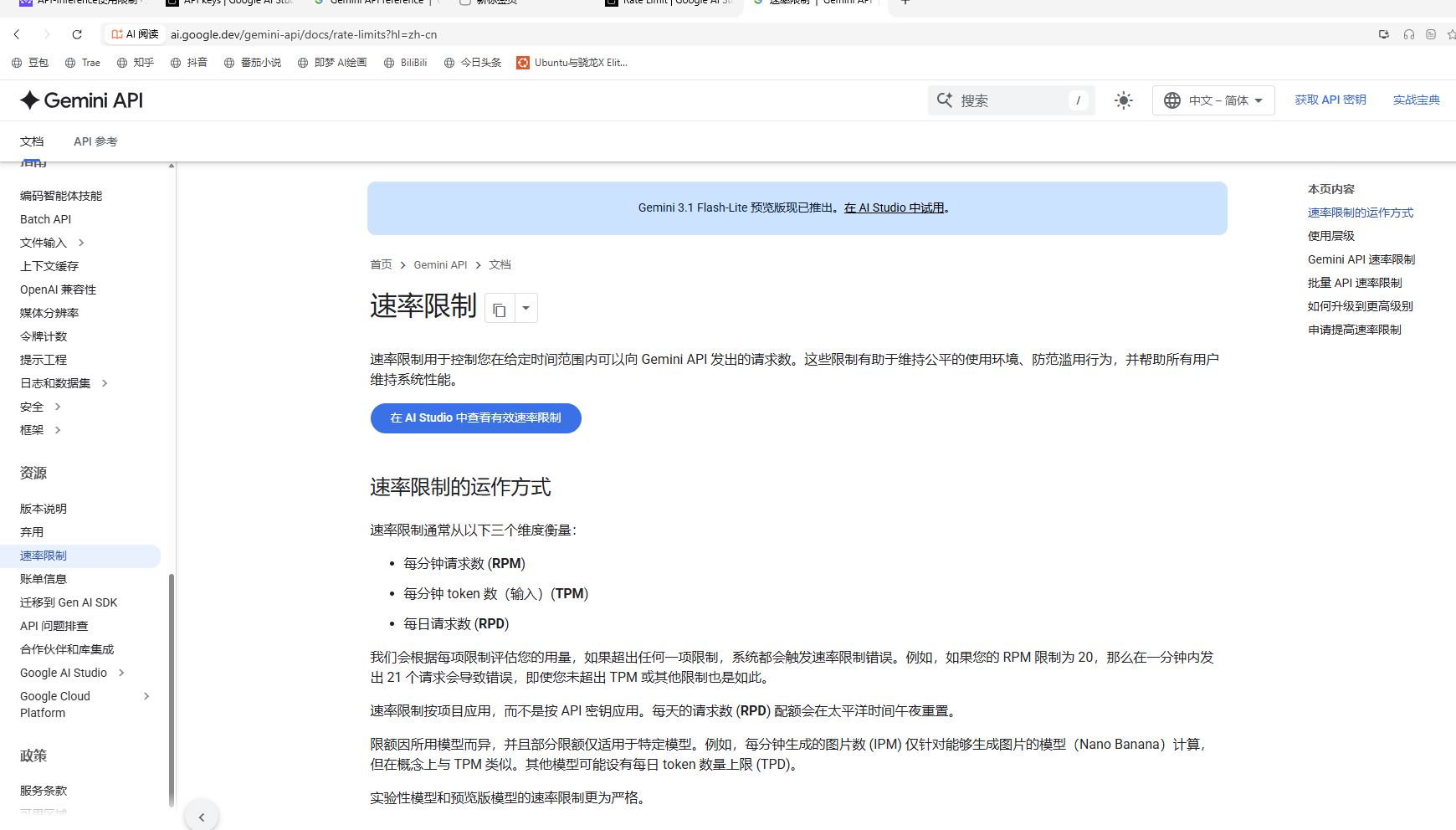The height and width of the screenshot is (830, 1456).
Task: Open the BiliBili bookmark
Action: [x=406, y=63]
